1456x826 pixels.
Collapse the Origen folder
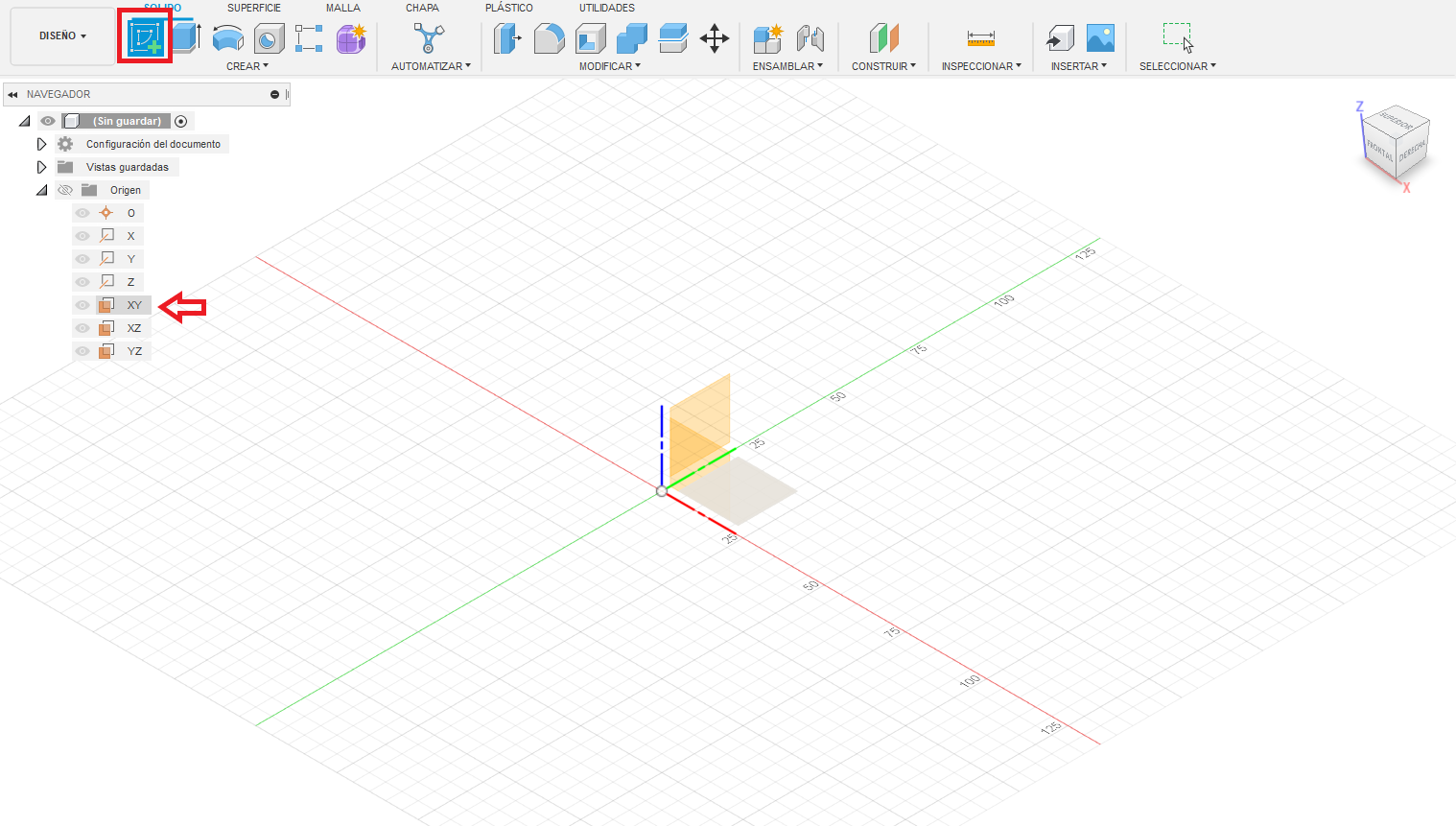click(x=41, y=190)
